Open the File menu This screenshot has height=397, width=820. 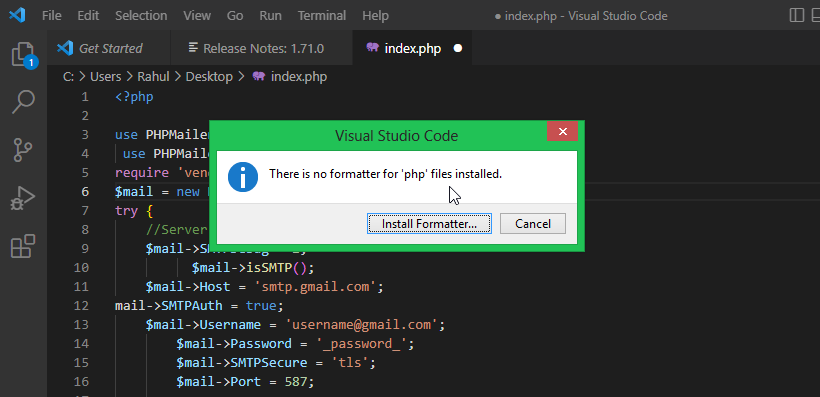[x=52, y=16]
